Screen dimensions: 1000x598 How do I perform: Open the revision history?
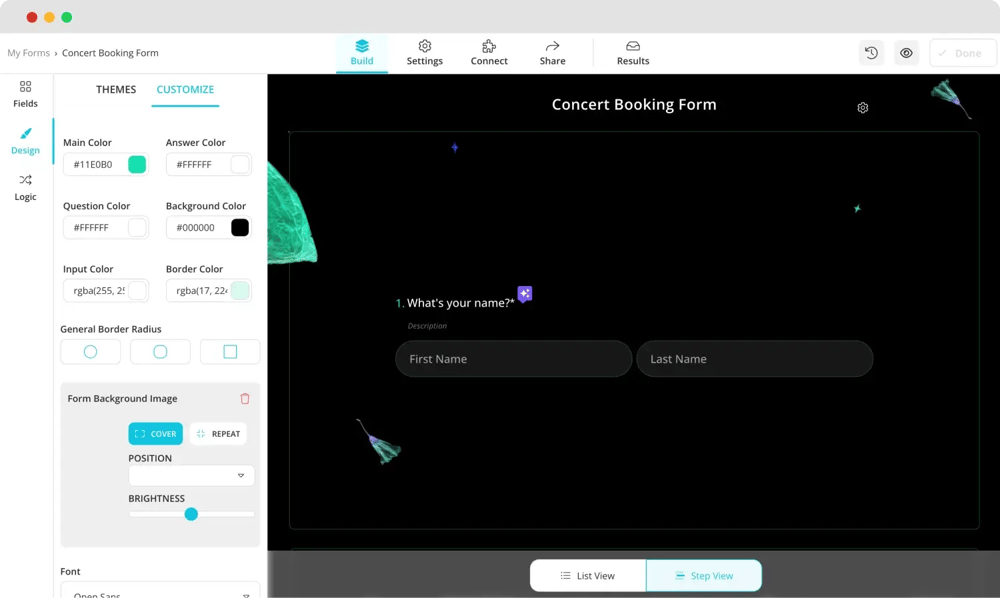(871, 52)
